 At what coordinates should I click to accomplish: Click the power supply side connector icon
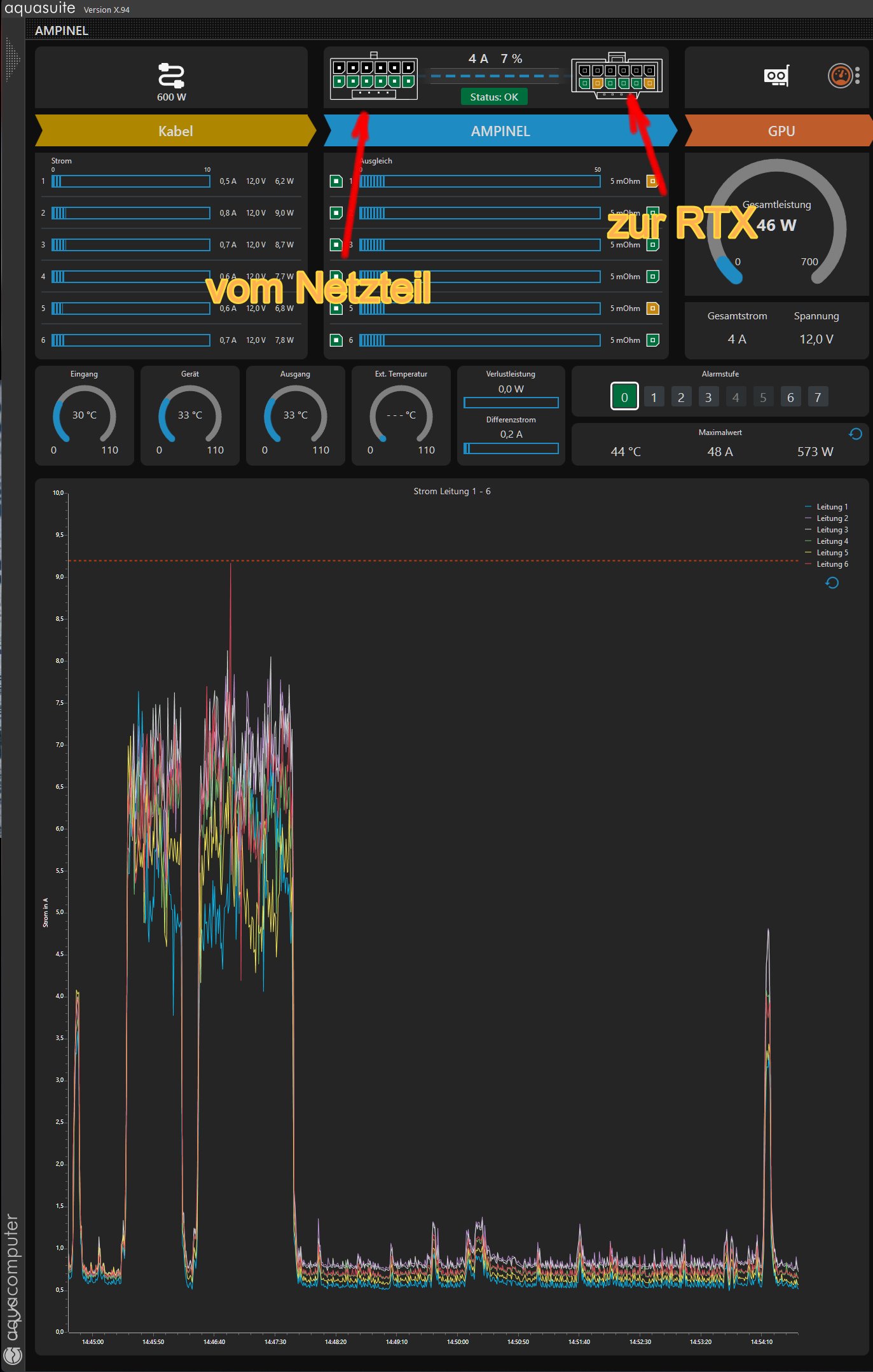coord(374,76)
